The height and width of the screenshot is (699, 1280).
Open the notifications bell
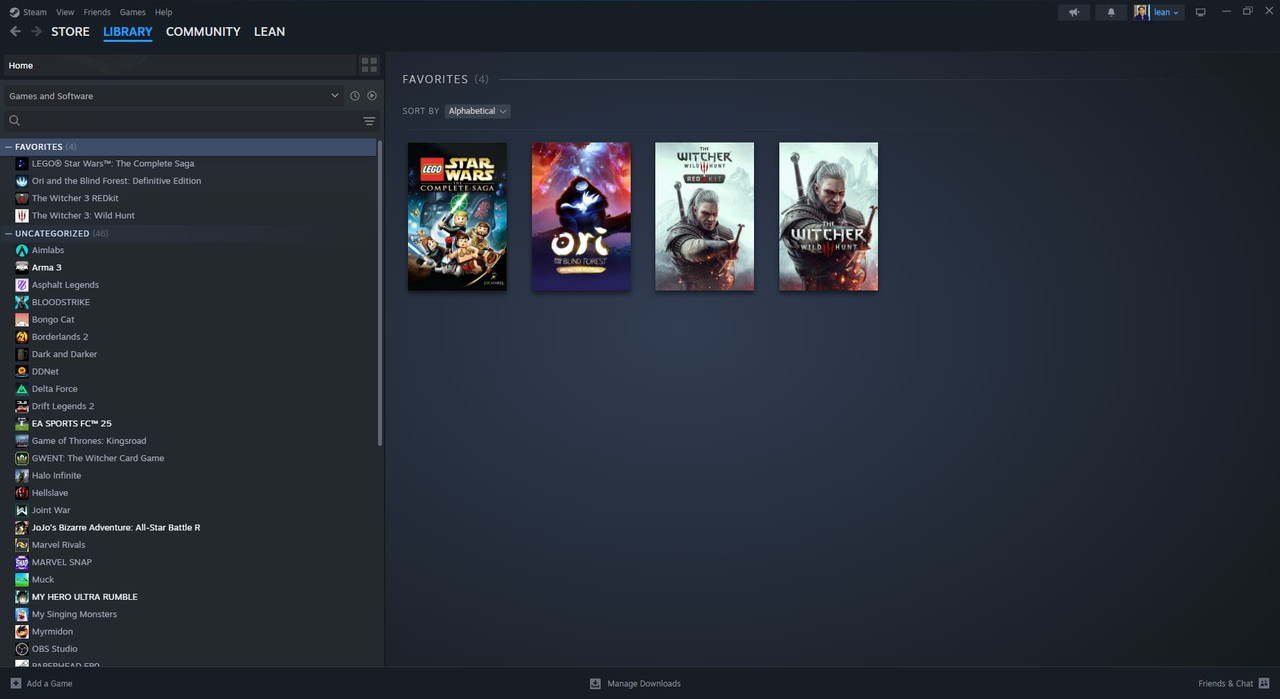tap(1111, 12)
